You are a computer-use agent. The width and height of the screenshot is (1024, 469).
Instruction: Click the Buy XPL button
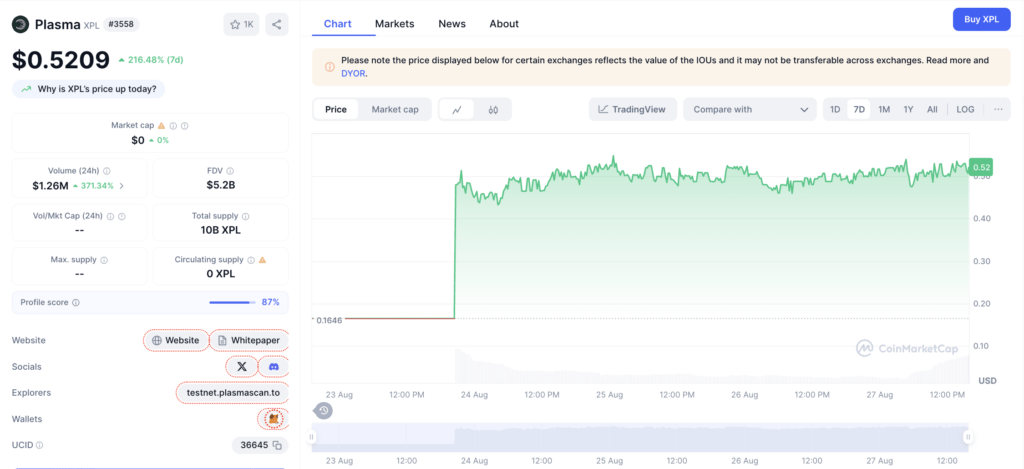click(982, 20)
